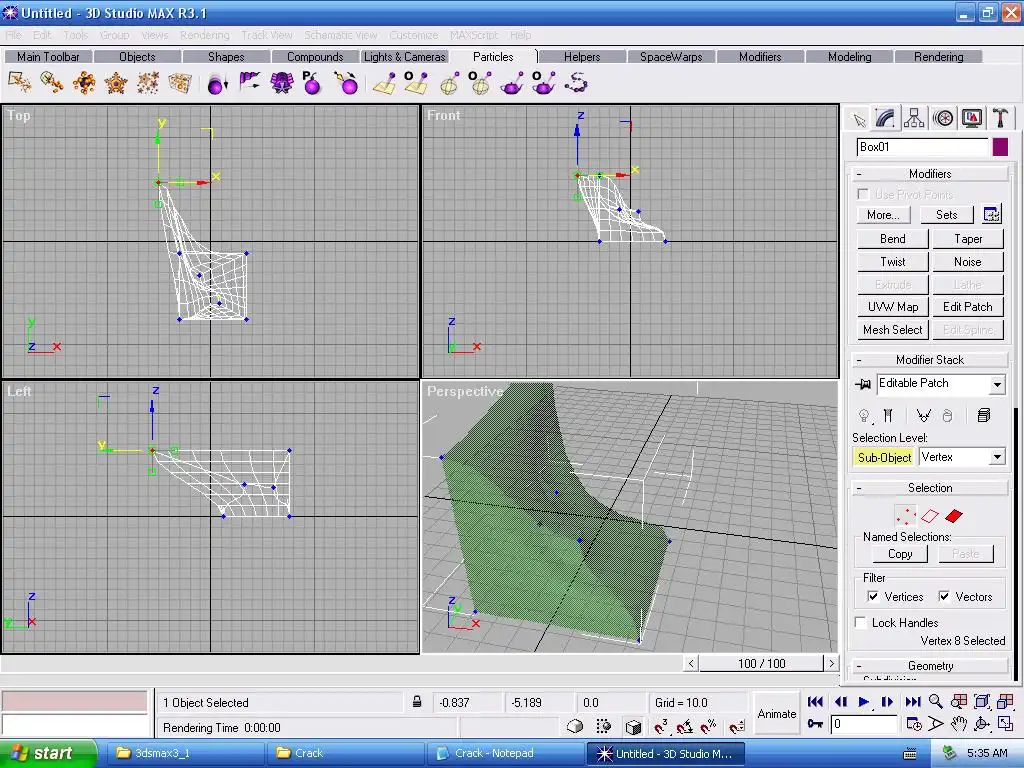Collapse the Selection rollout

(929, 488)
